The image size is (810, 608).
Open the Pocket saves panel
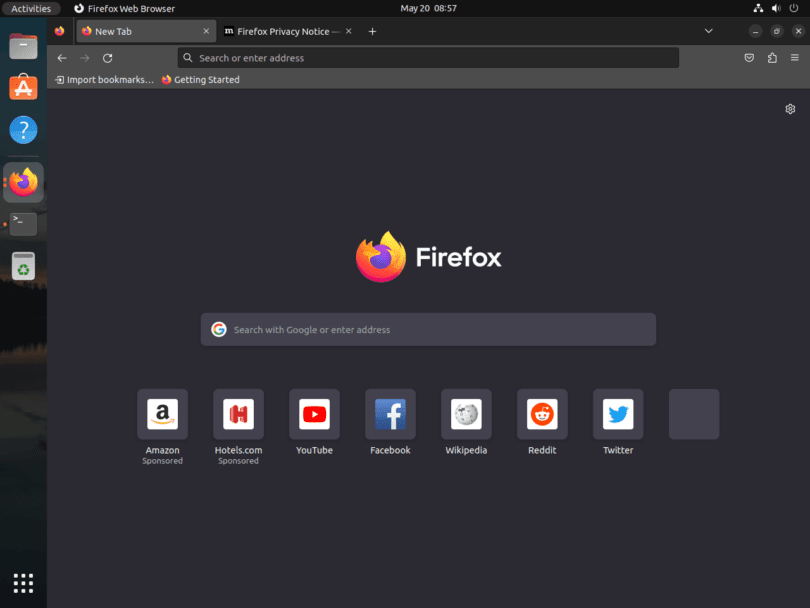(749, 57)
